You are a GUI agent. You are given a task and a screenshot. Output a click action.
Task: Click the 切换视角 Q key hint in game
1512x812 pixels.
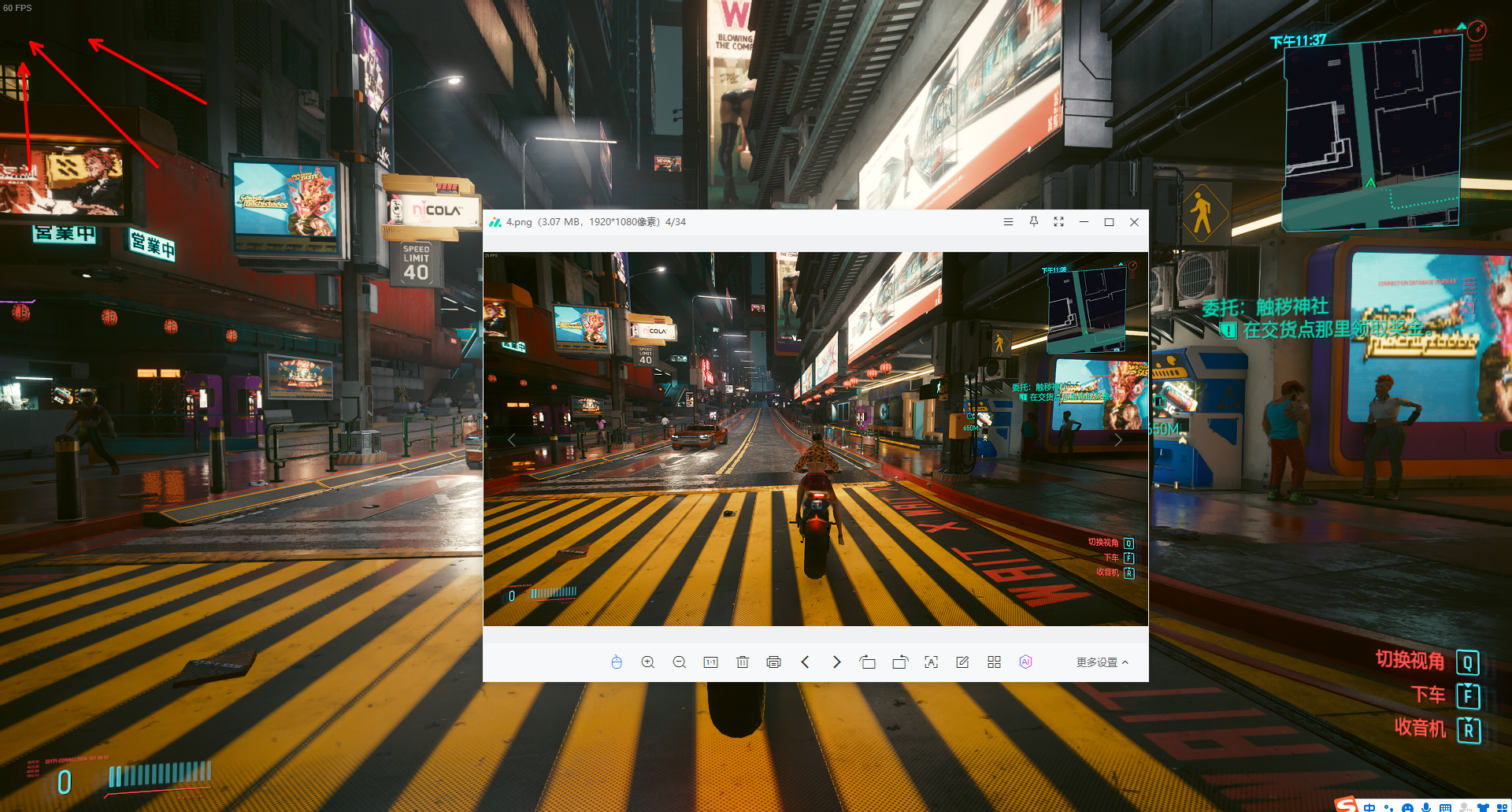[1427, 662]
